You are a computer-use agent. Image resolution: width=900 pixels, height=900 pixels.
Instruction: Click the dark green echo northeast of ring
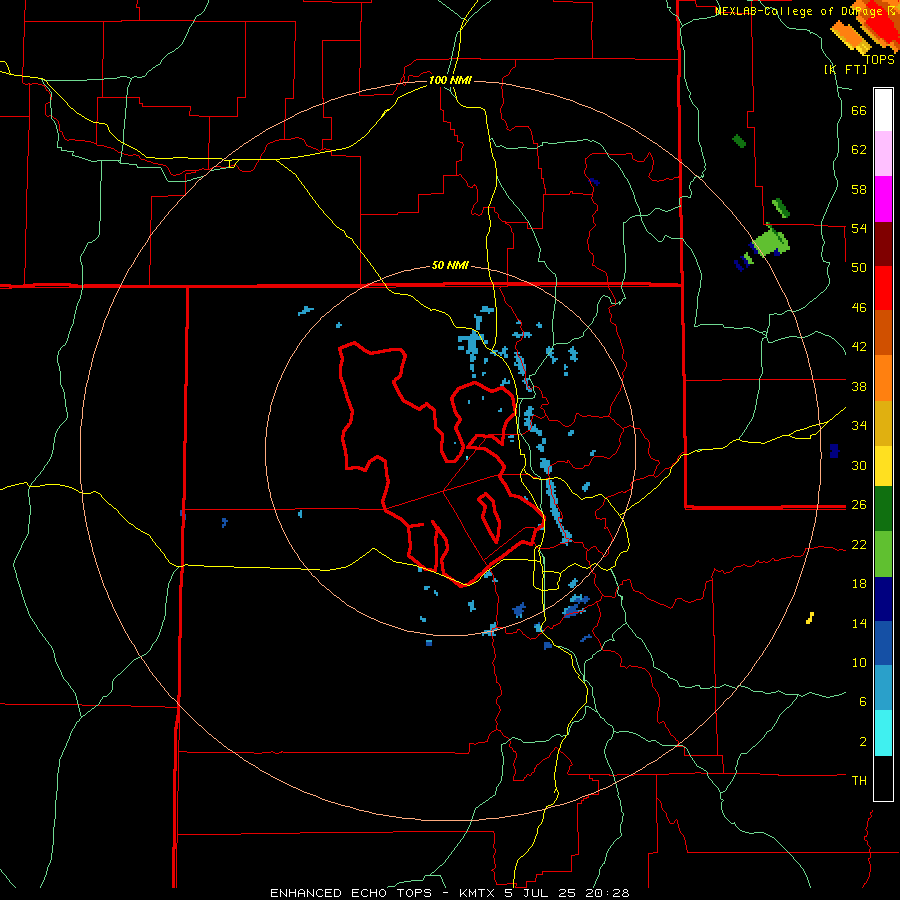[x=739, y=141]
